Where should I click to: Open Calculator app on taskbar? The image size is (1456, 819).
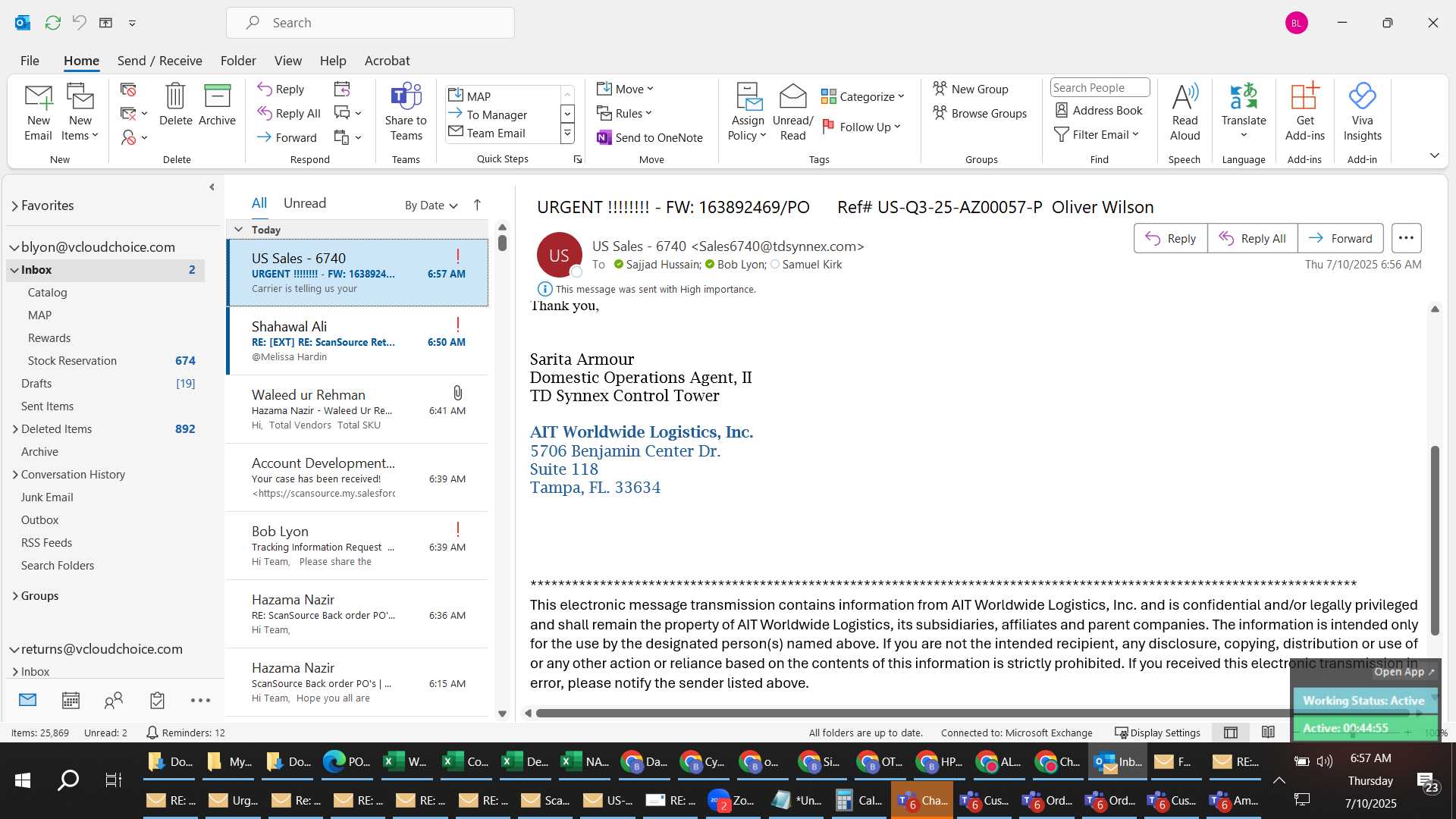coord(860,800)
